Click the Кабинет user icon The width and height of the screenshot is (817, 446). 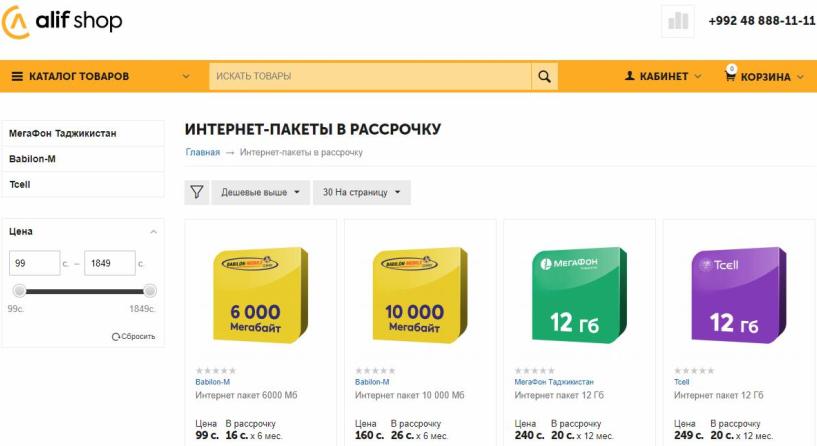pos(630,76)
